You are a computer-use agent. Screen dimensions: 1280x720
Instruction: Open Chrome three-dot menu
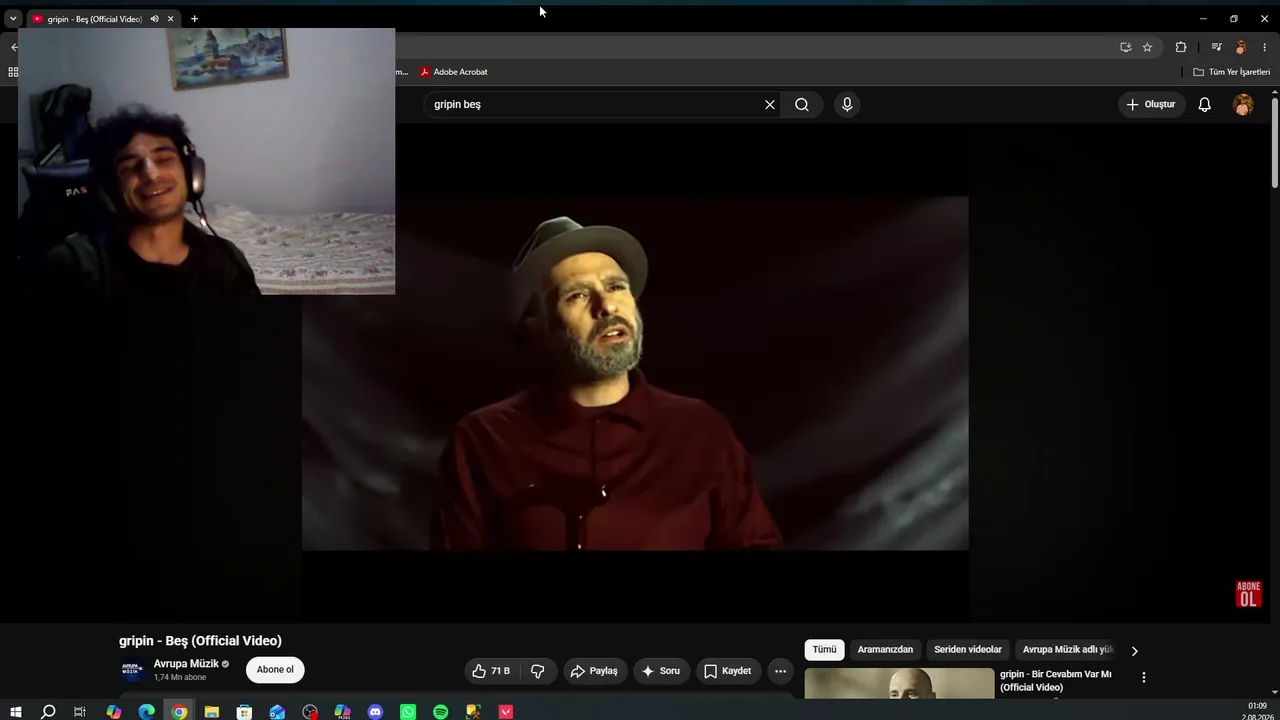(x=1264, y=47)
